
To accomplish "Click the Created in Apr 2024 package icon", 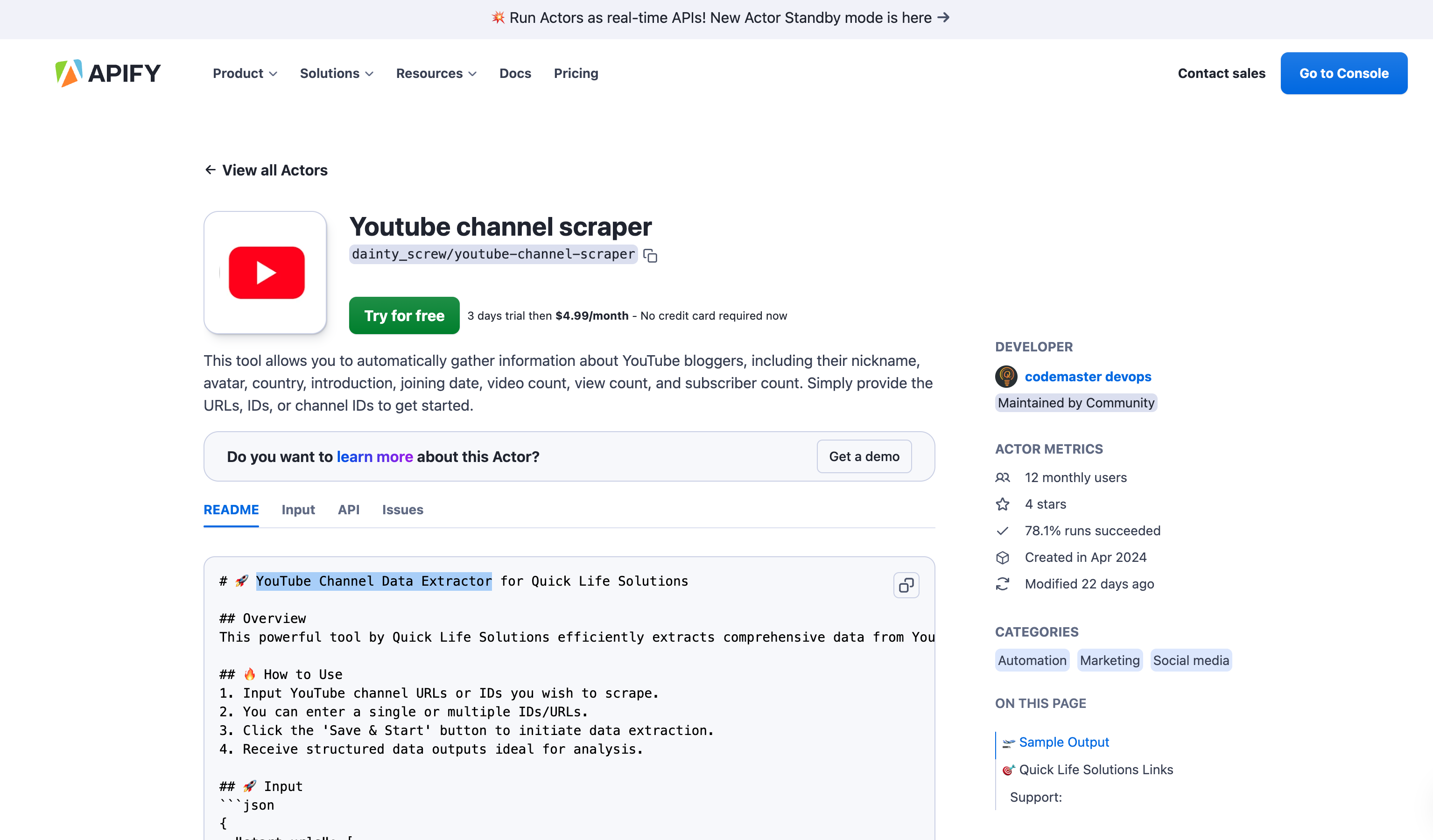I will point(1003,557).
